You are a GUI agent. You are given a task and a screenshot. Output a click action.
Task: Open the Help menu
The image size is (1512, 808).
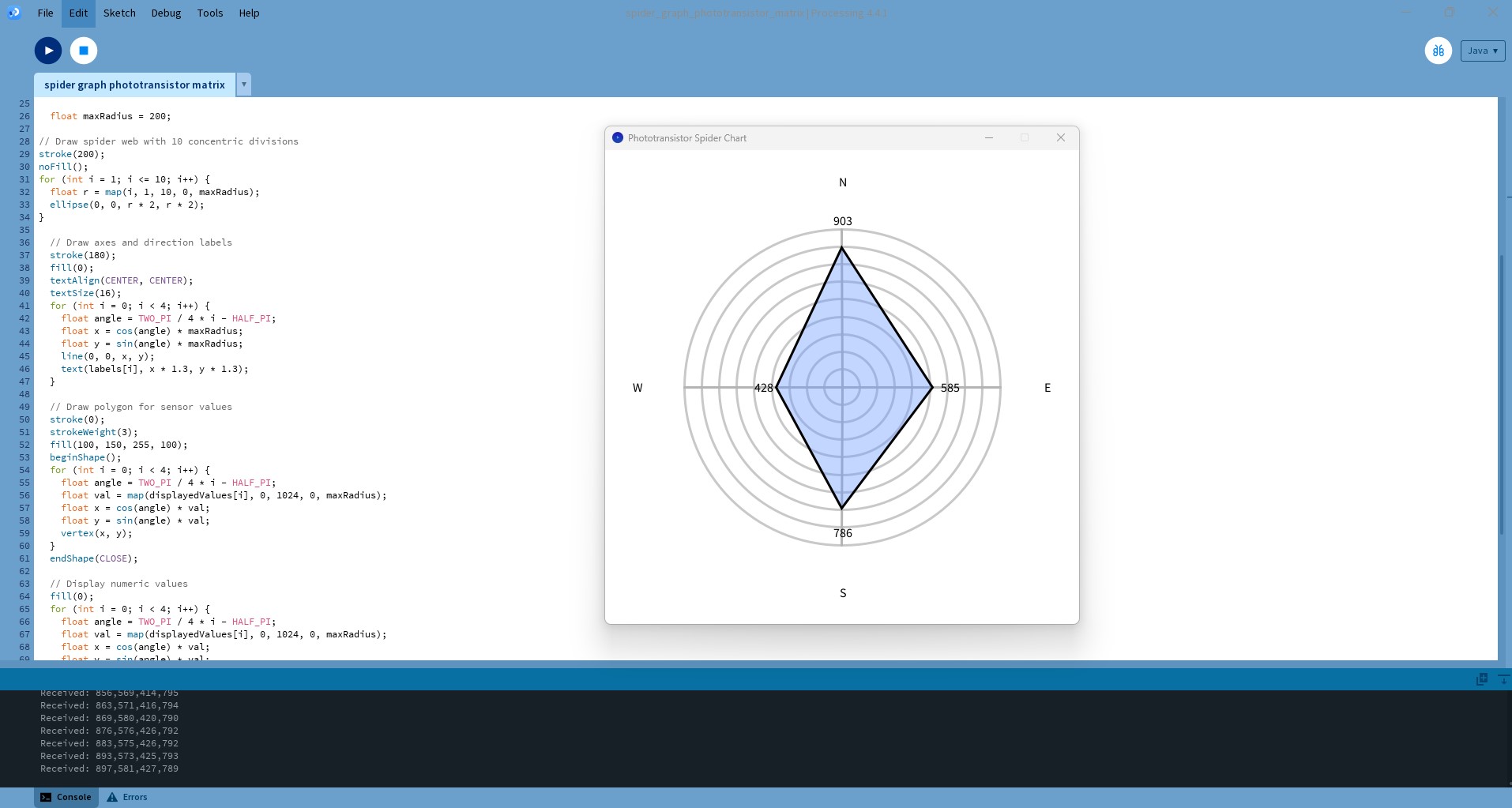click(x=249, y=13)
